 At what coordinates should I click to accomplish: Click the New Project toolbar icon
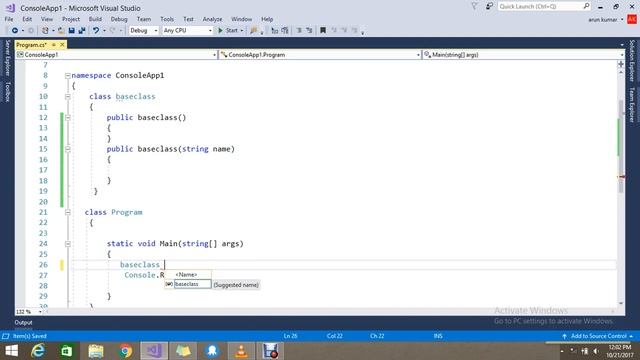click(x=45, y=31)
